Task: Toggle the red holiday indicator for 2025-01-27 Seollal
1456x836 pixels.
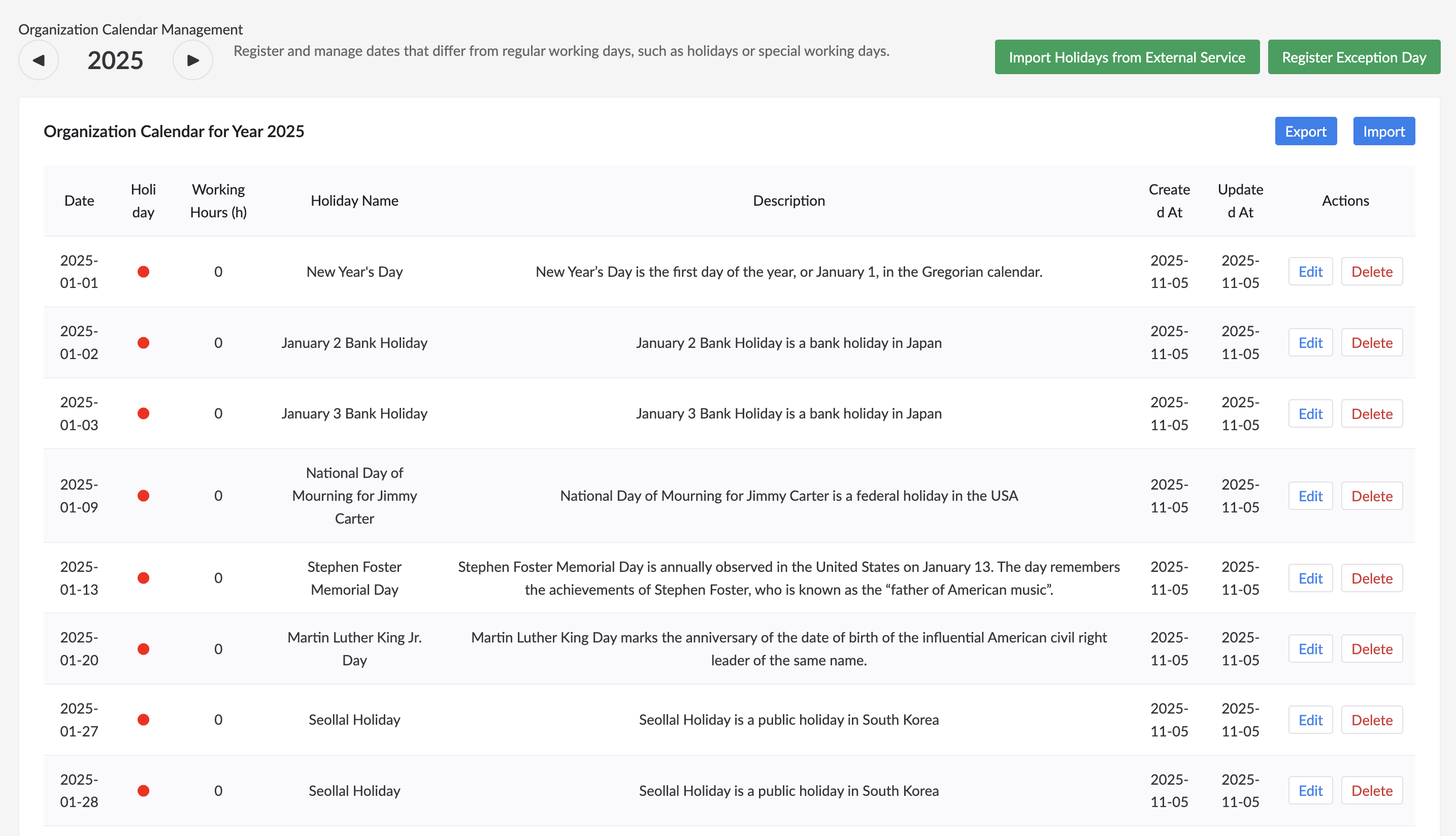Action: click(144, 720)
